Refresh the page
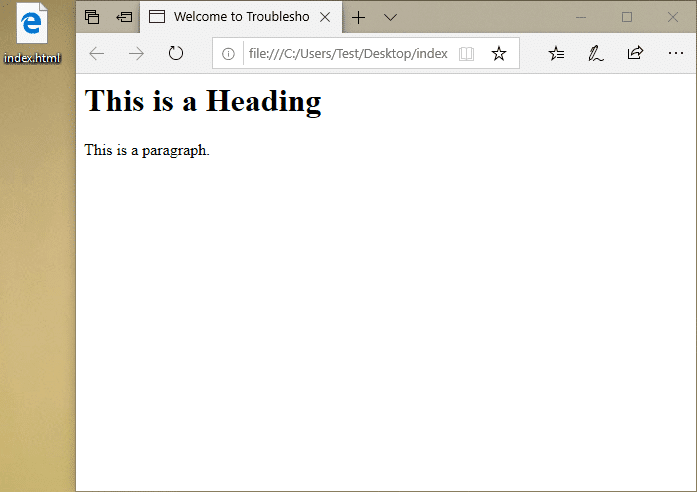This screenshot has width=697, height=492. click(x=176, y=53)
